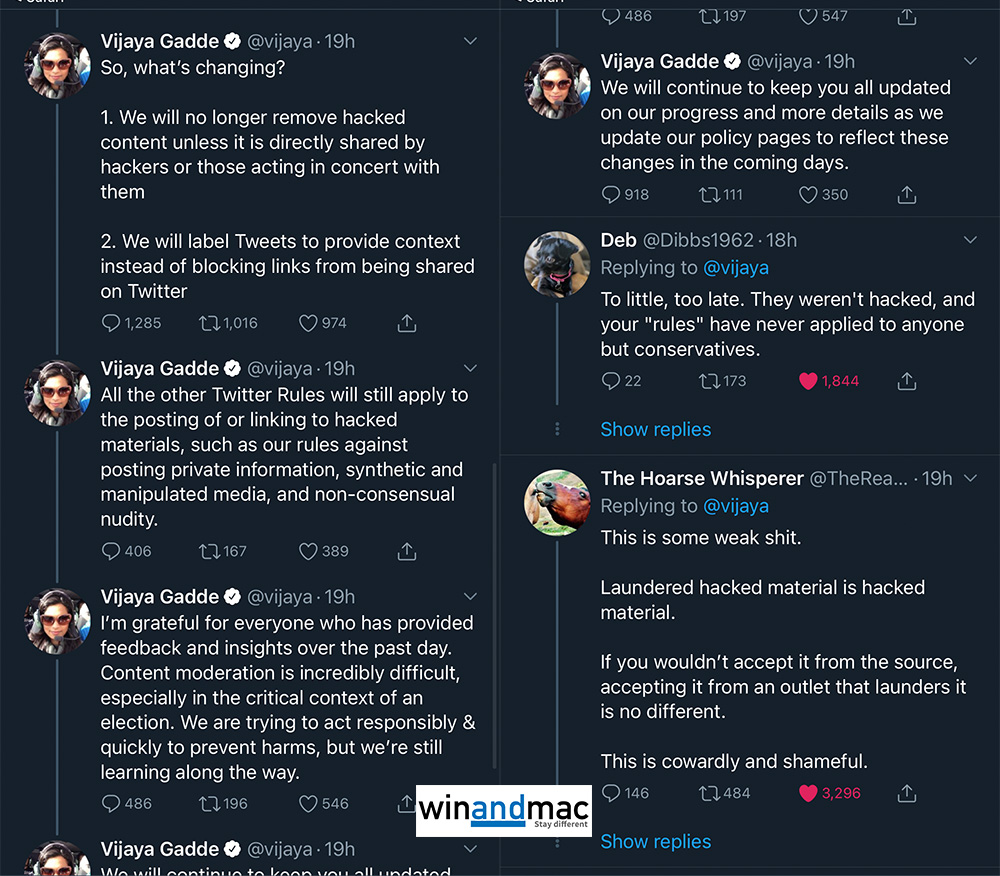
Task: Share the "keep you all updated" tweet
Action: (907, 194)
